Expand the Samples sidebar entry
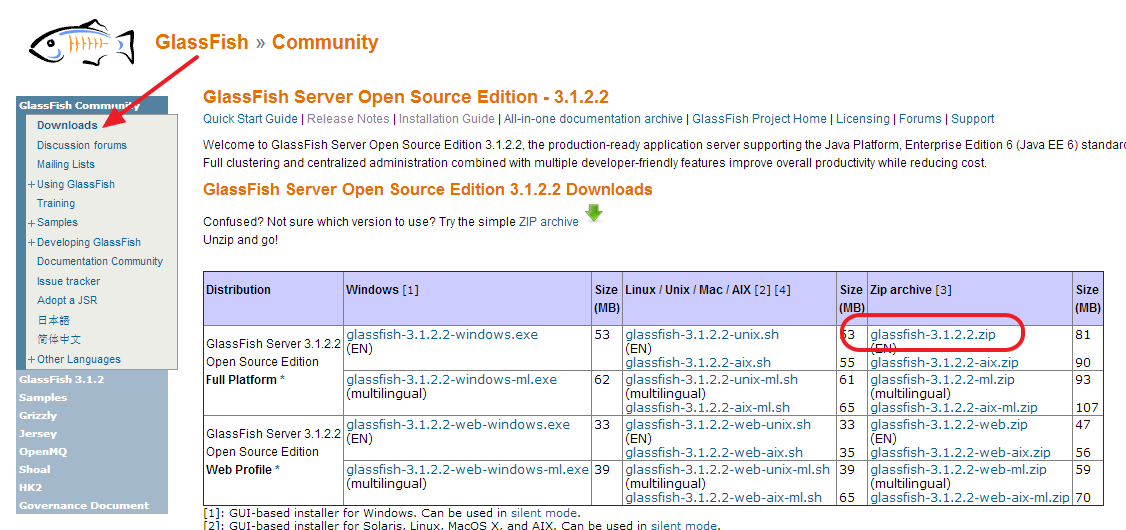 coord(32,223)
